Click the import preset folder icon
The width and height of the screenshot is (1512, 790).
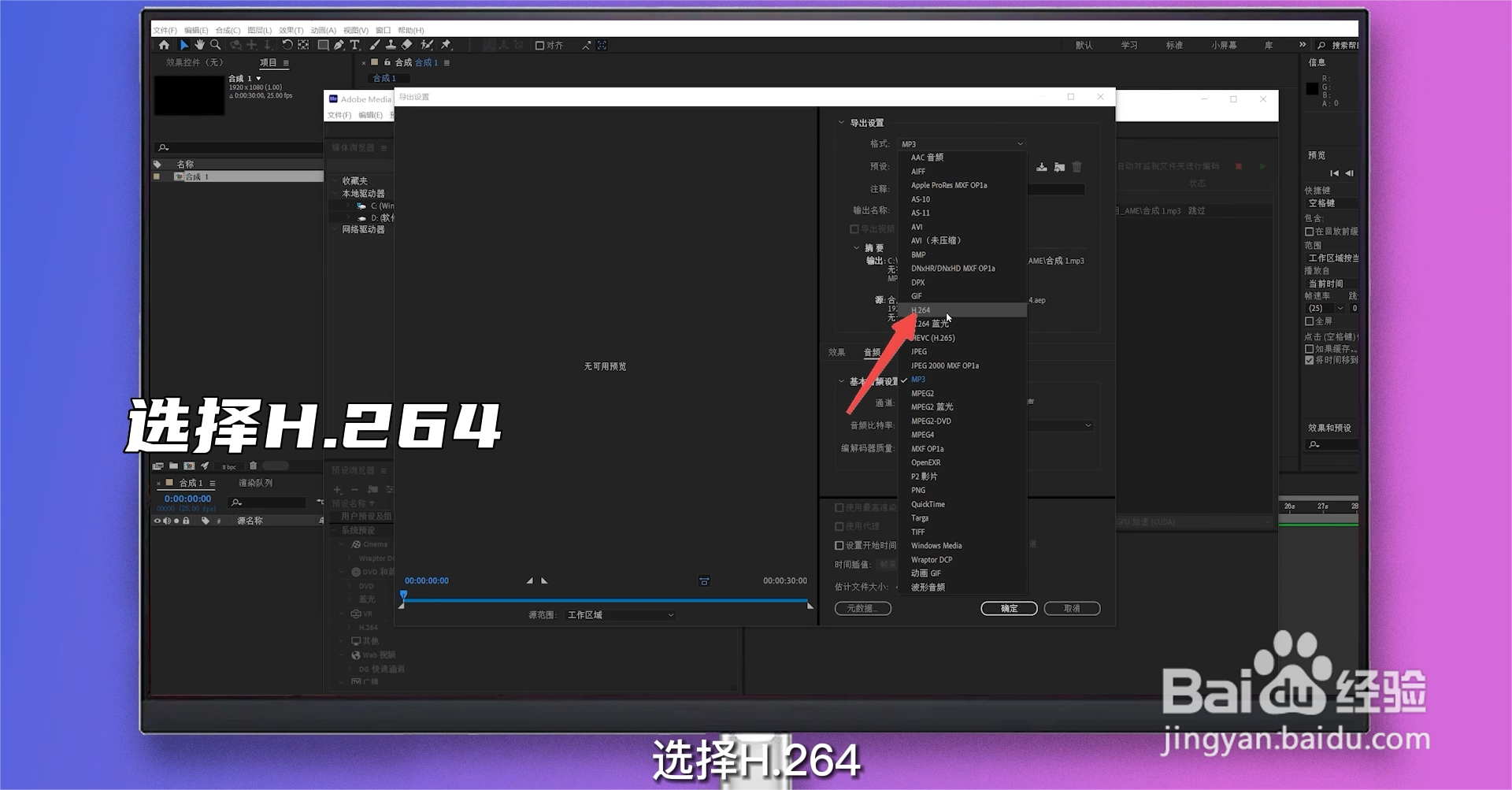1059,167
